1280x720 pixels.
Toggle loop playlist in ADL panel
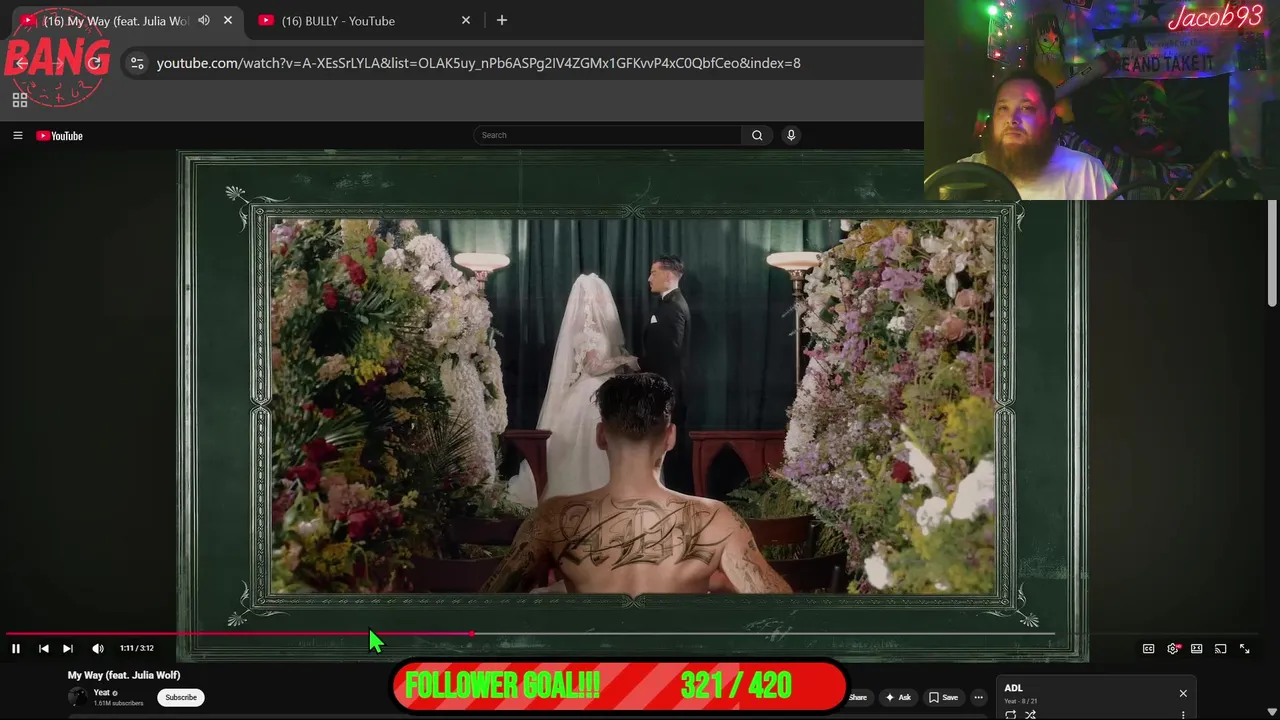(x=1010, y=714)
